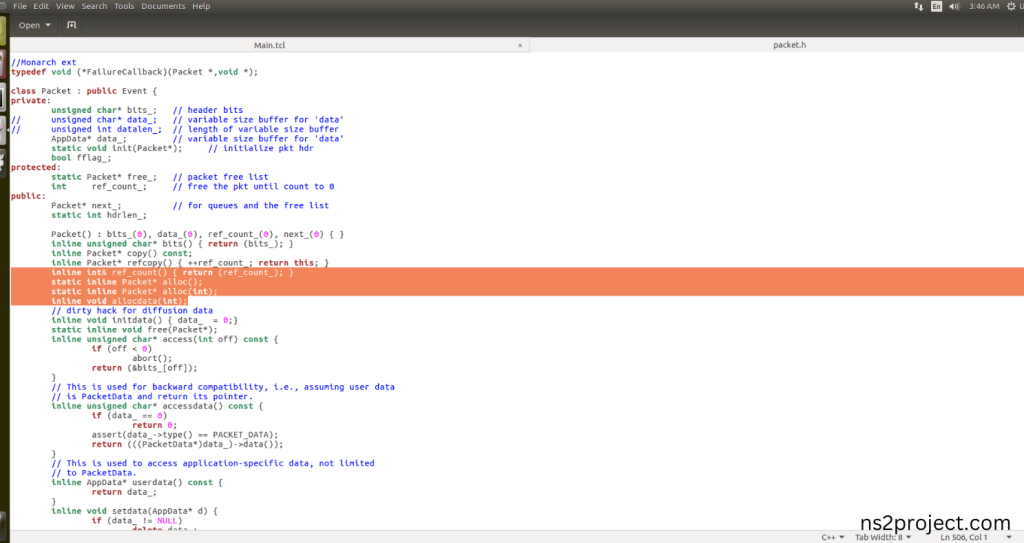The height and width of the screenshot is (543, 1024).
Task: Click the 'access(int off) const {' line
Action: (x=165, y=339)
